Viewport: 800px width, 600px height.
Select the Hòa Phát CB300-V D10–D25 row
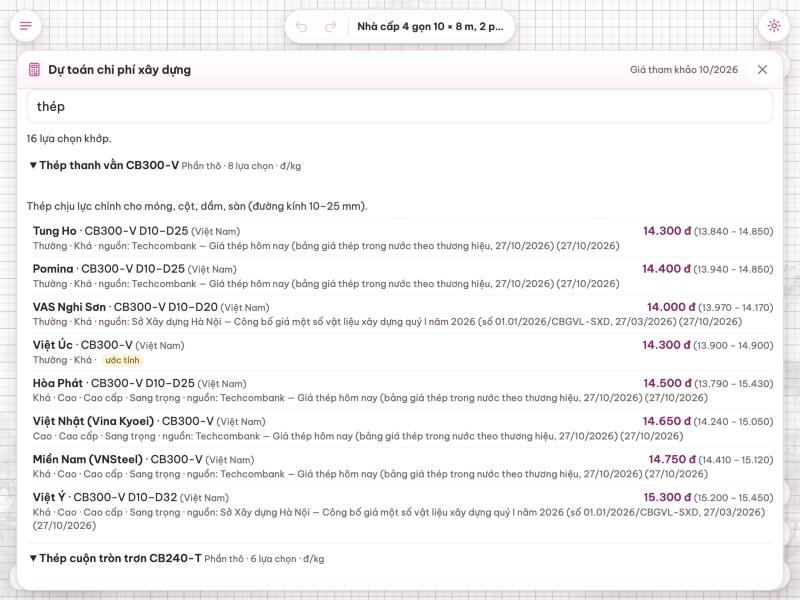coord(403,390)
